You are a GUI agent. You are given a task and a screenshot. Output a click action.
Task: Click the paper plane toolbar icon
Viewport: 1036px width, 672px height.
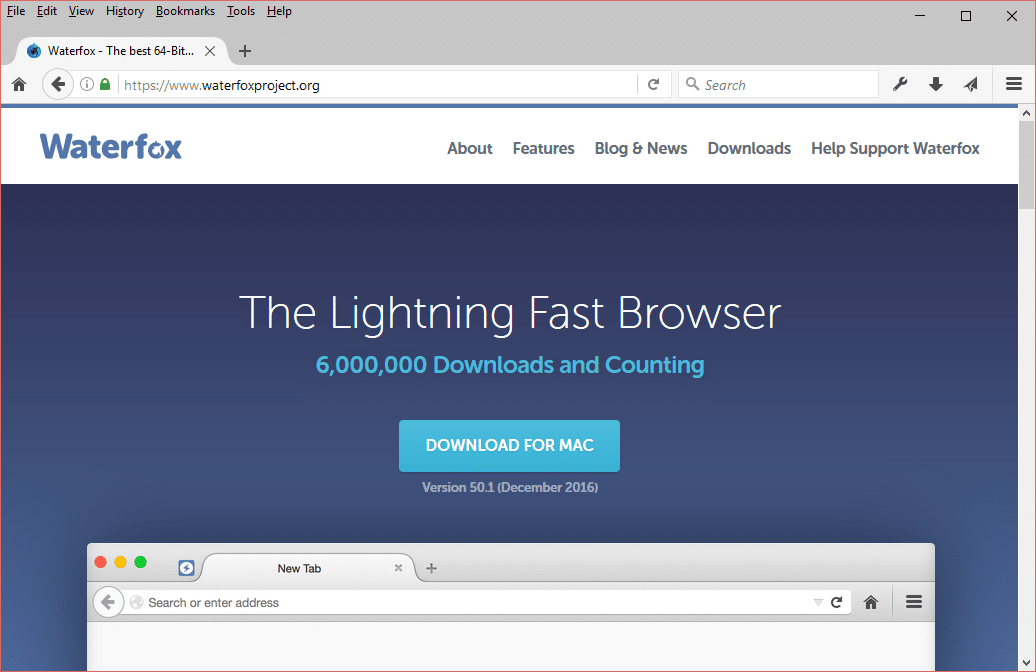pyautogui.click(x=971, y=85)
